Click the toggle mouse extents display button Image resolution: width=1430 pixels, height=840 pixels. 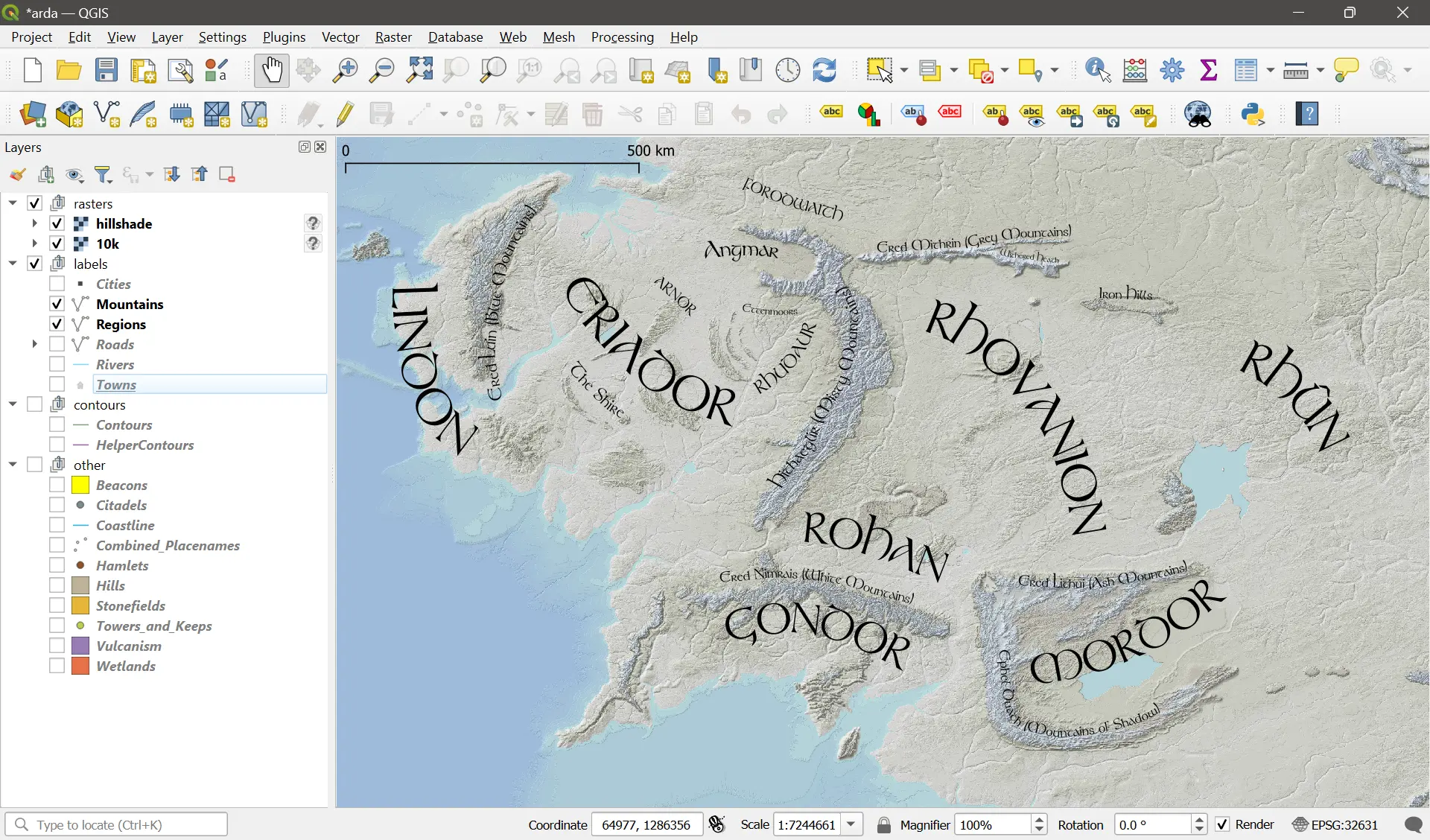717,824
